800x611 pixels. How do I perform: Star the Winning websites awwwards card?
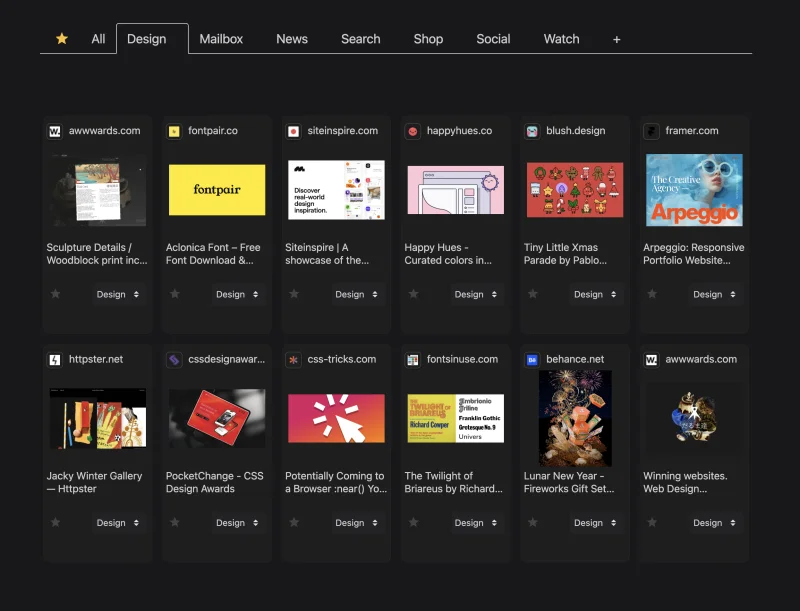pos(652,522)
